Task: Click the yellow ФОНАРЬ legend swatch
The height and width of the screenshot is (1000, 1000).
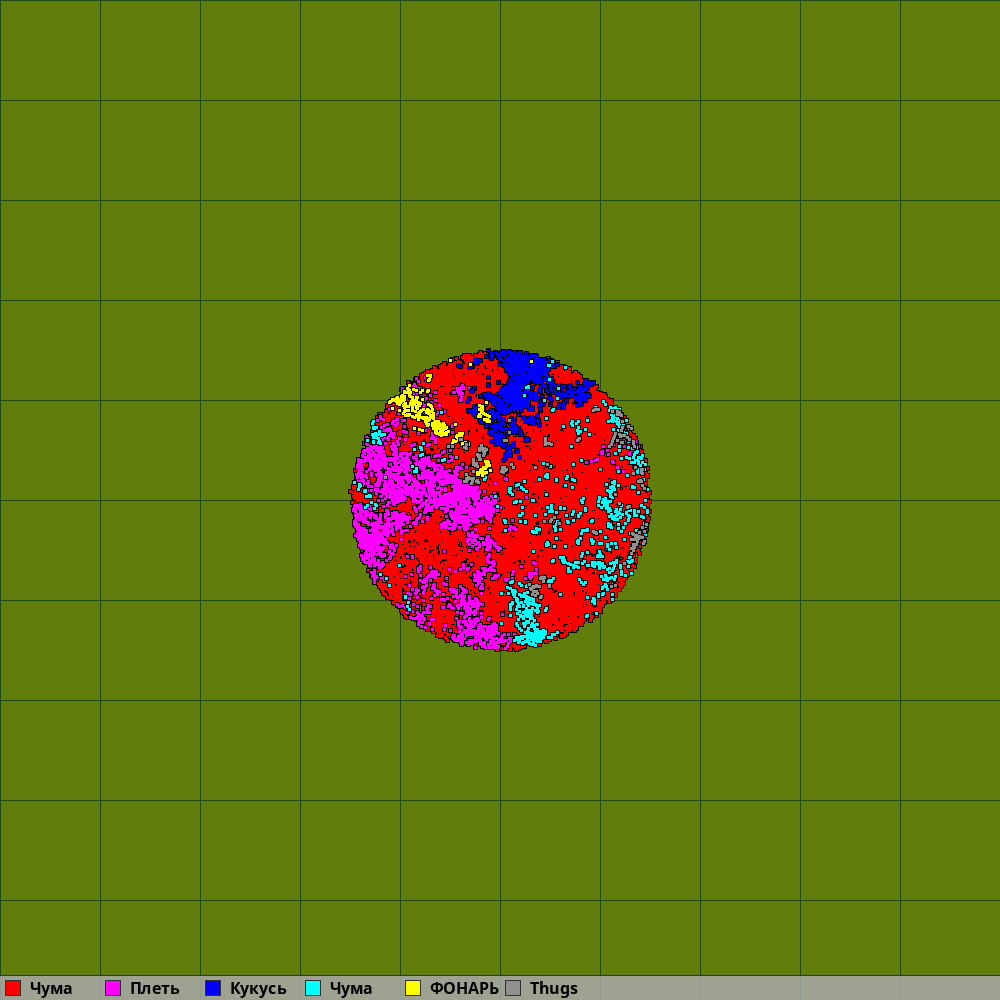Action: point(413,988)
